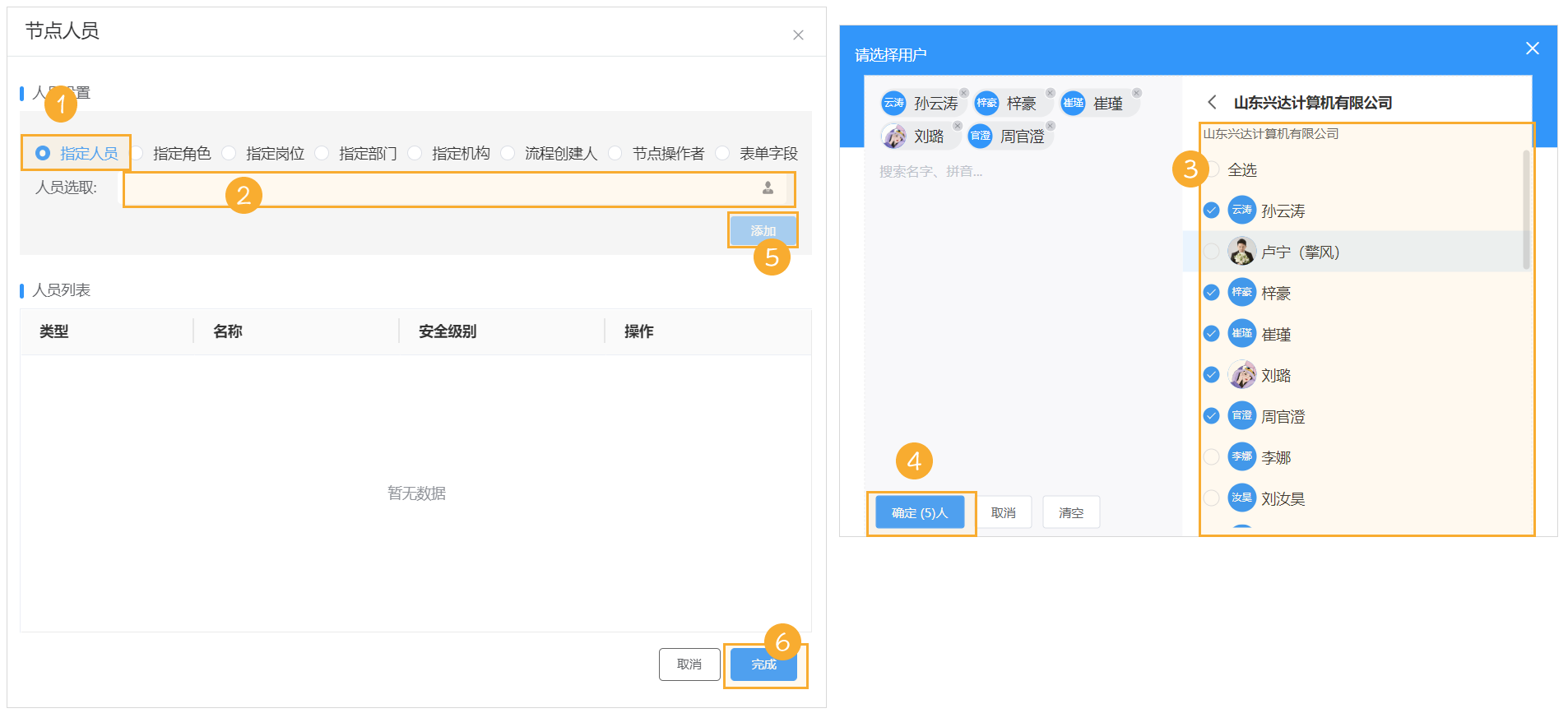1568x727 pixels.
Task: Click the 孙云涛 tag avatar in selected area
Action: [x=893, y=103]
